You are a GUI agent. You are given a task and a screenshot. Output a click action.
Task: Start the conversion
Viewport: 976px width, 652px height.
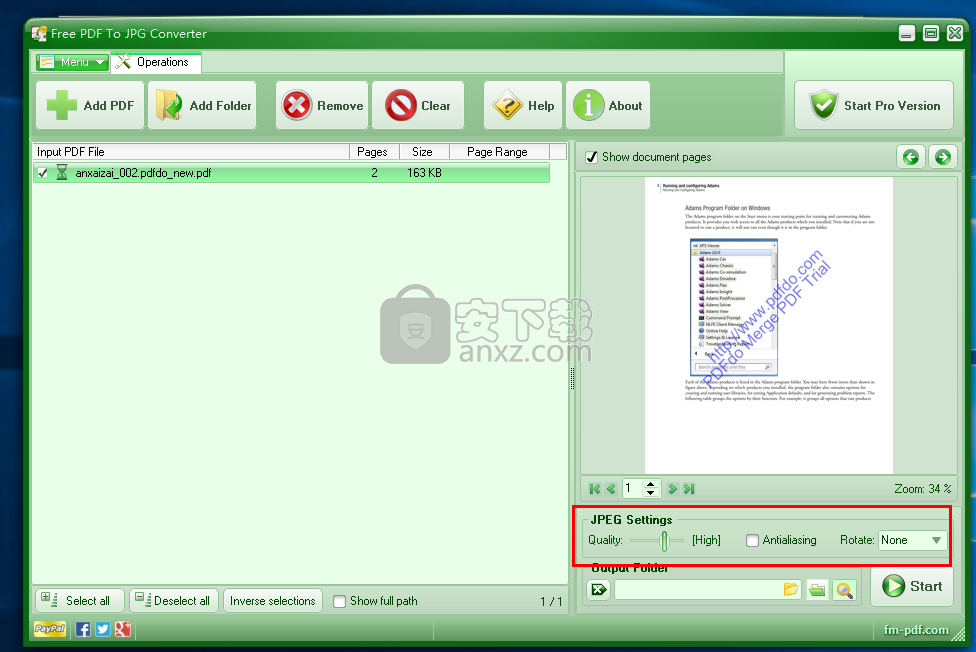pyautogui.click(x=912, y=586)
